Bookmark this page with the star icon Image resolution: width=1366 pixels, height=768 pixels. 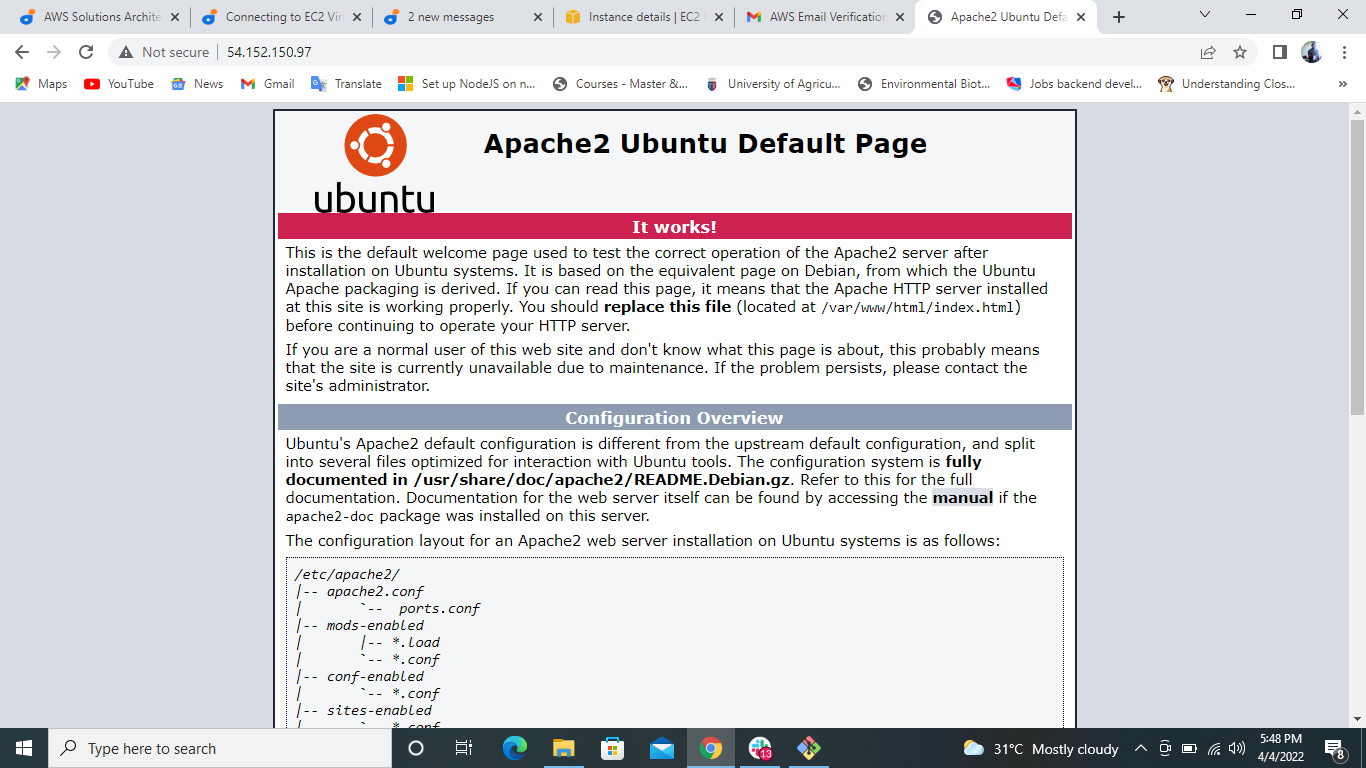pos(1240,52)
